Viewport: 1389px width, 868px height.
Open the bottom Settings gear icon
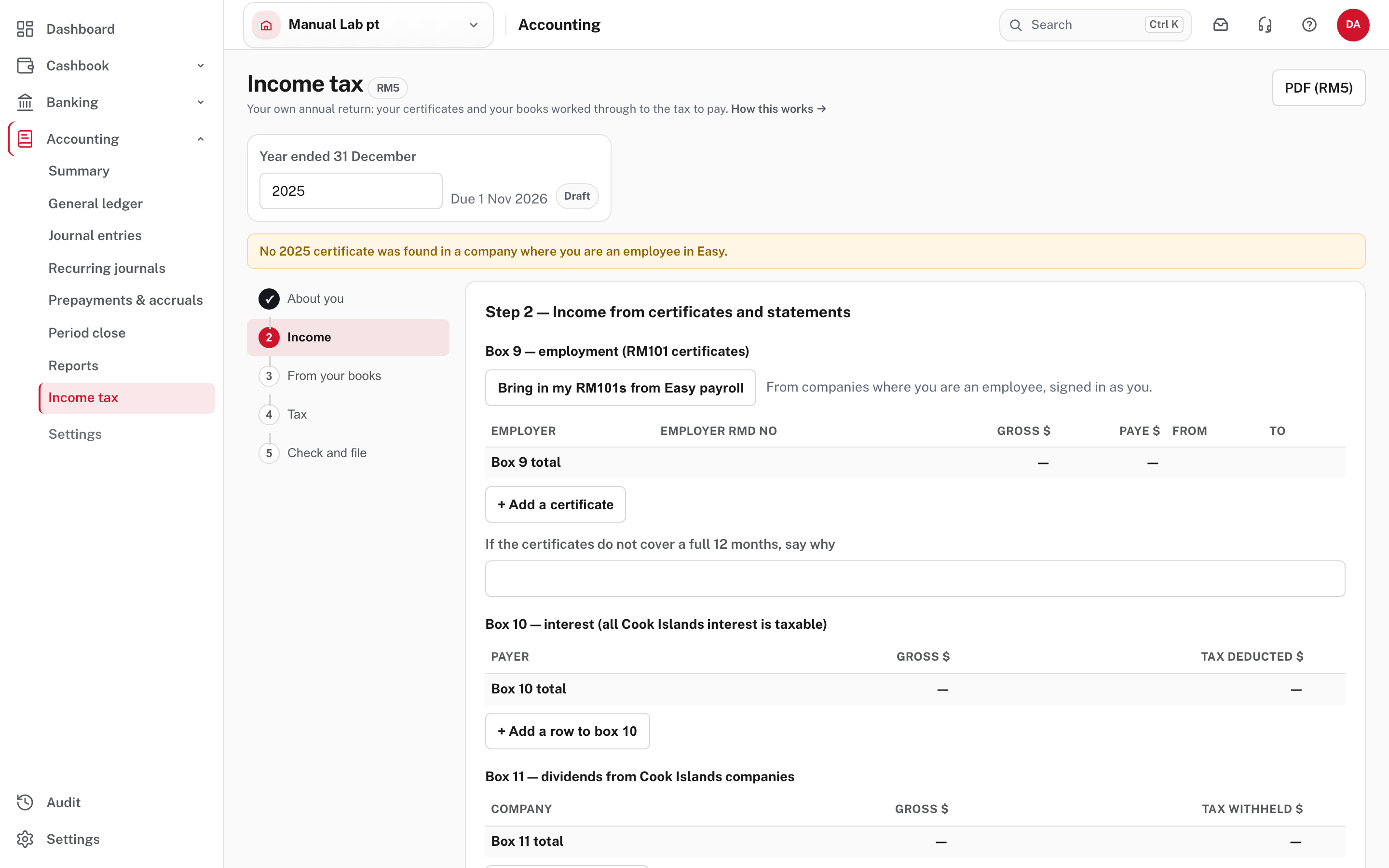tap(25, 839)
